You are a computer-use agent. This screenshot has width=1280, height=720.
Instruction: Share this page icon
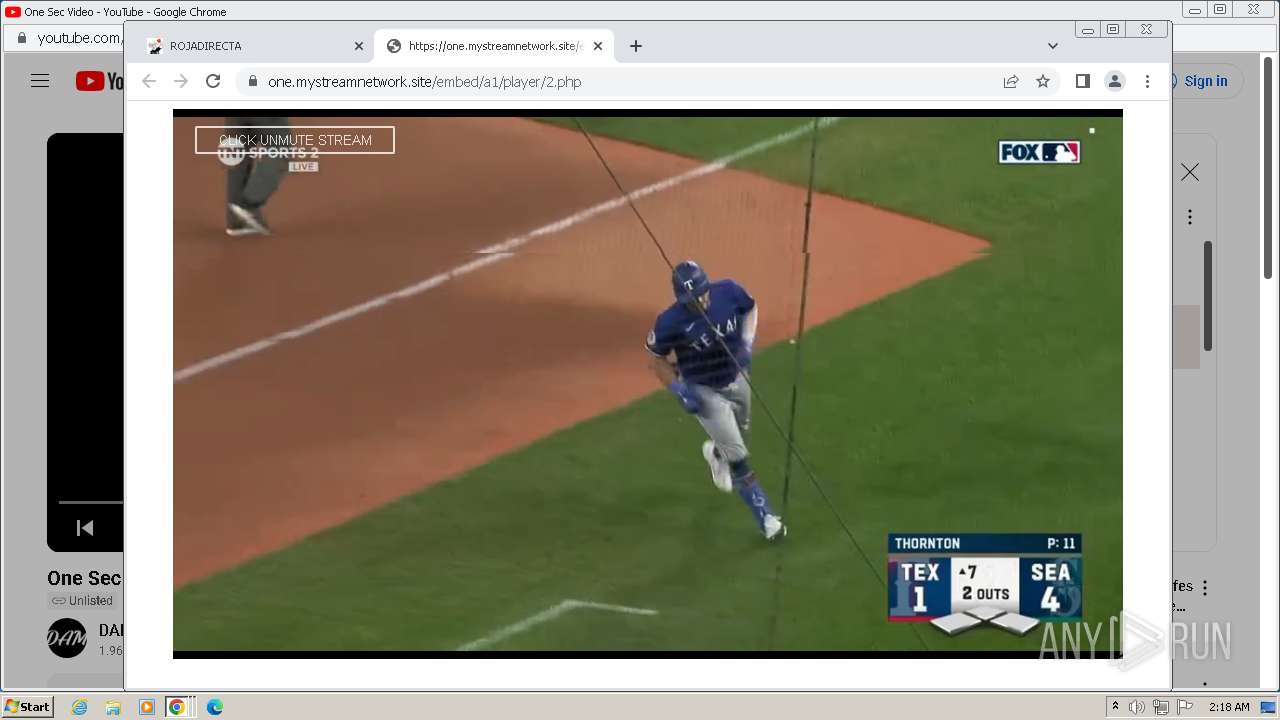pos(1011,82)
